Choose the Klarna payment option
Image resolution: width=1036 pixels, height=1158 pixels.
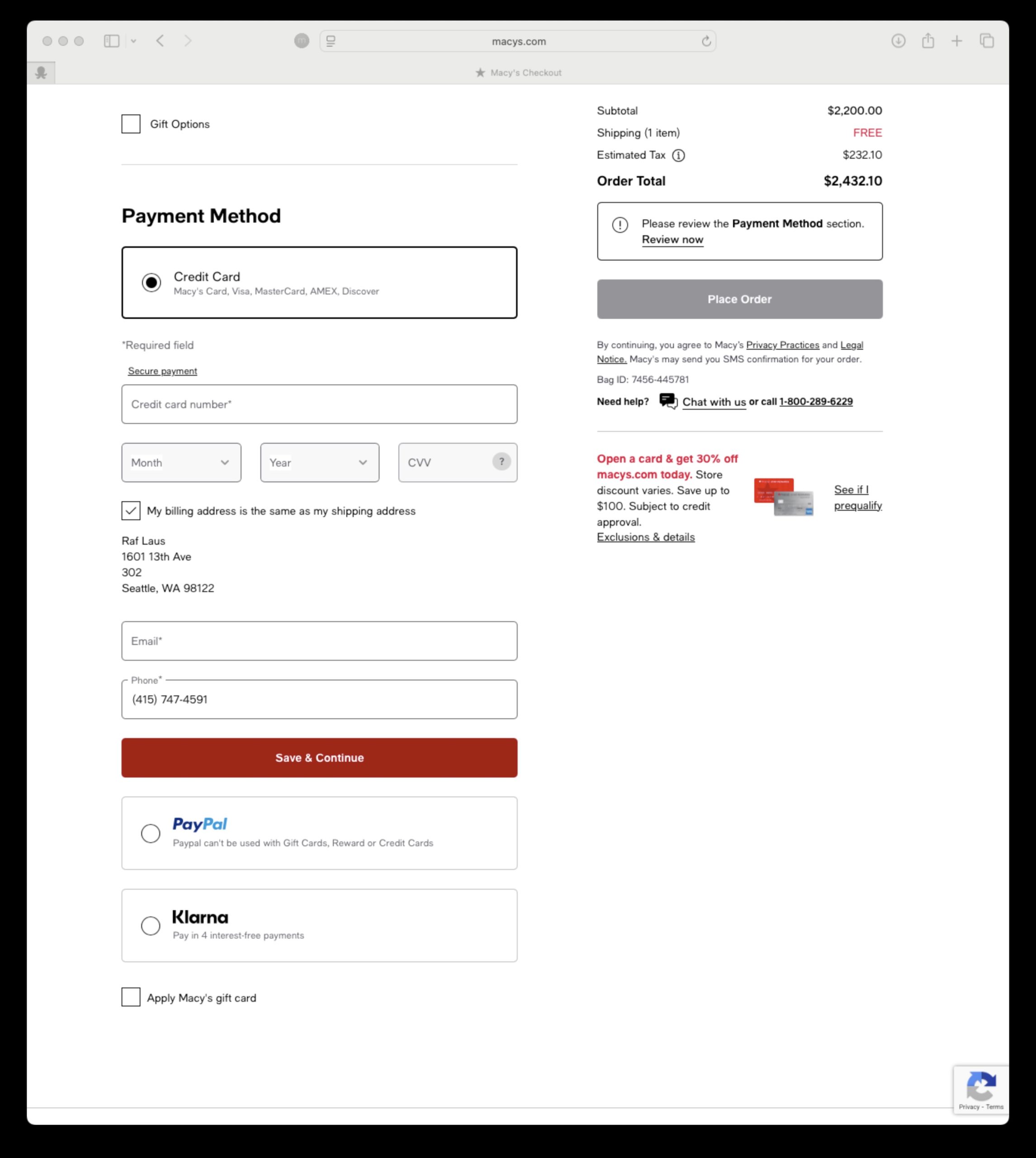click(x=151, y=925)
